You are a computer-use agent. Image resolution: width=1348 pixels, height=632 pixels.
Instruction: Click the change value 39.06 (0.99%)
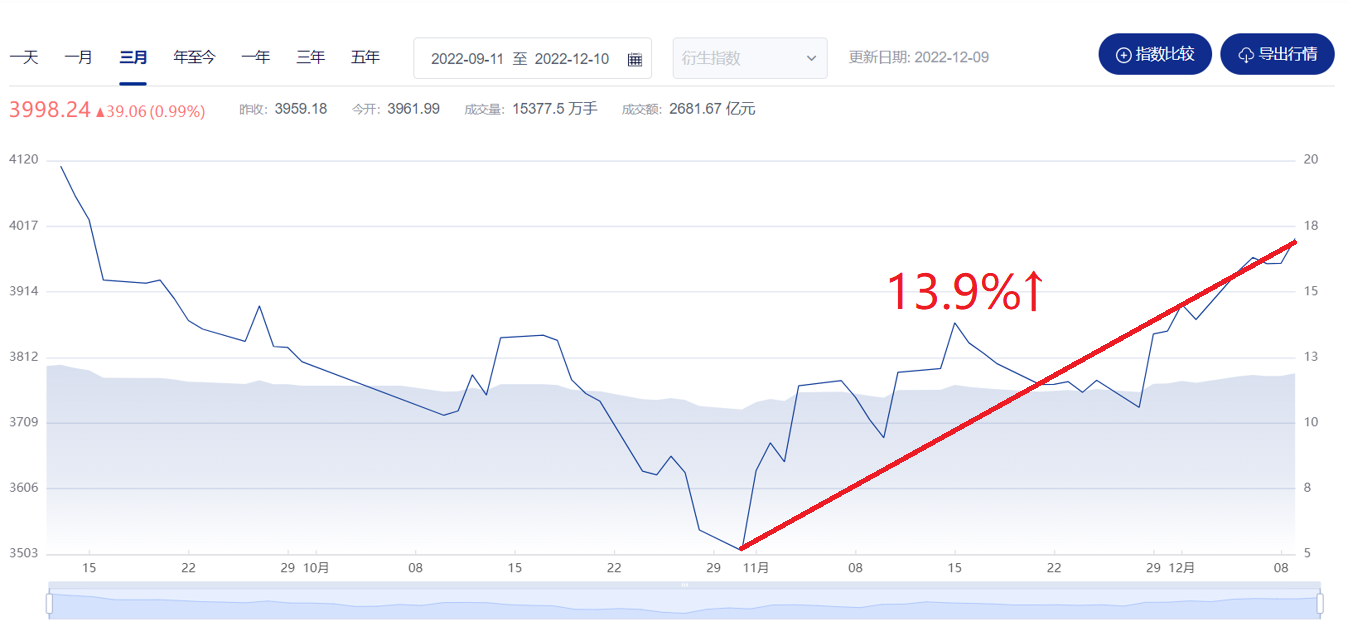[x=150, y=111]
